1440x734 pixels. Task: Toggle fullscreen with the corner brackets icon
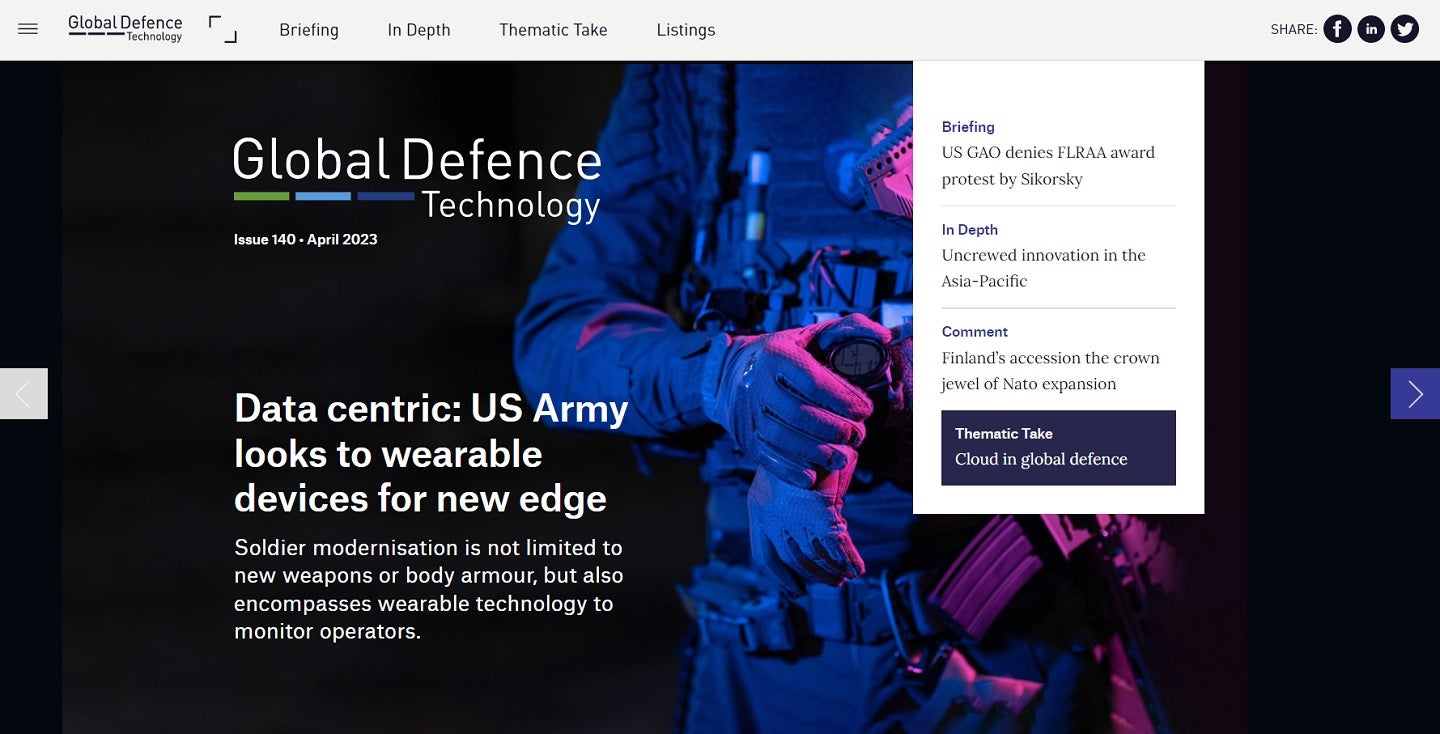coord(223,30)
